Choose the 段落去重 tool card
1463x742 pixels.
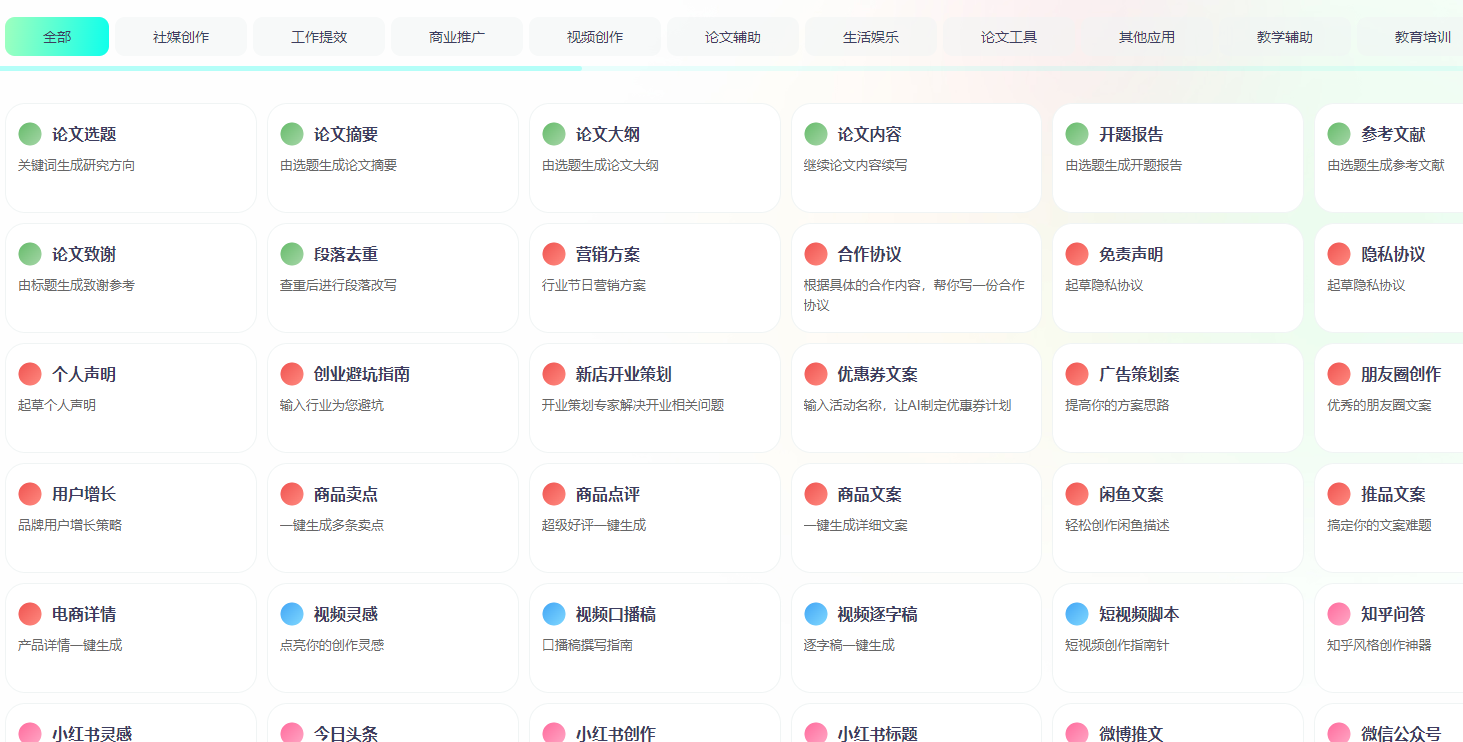point(392,278)
